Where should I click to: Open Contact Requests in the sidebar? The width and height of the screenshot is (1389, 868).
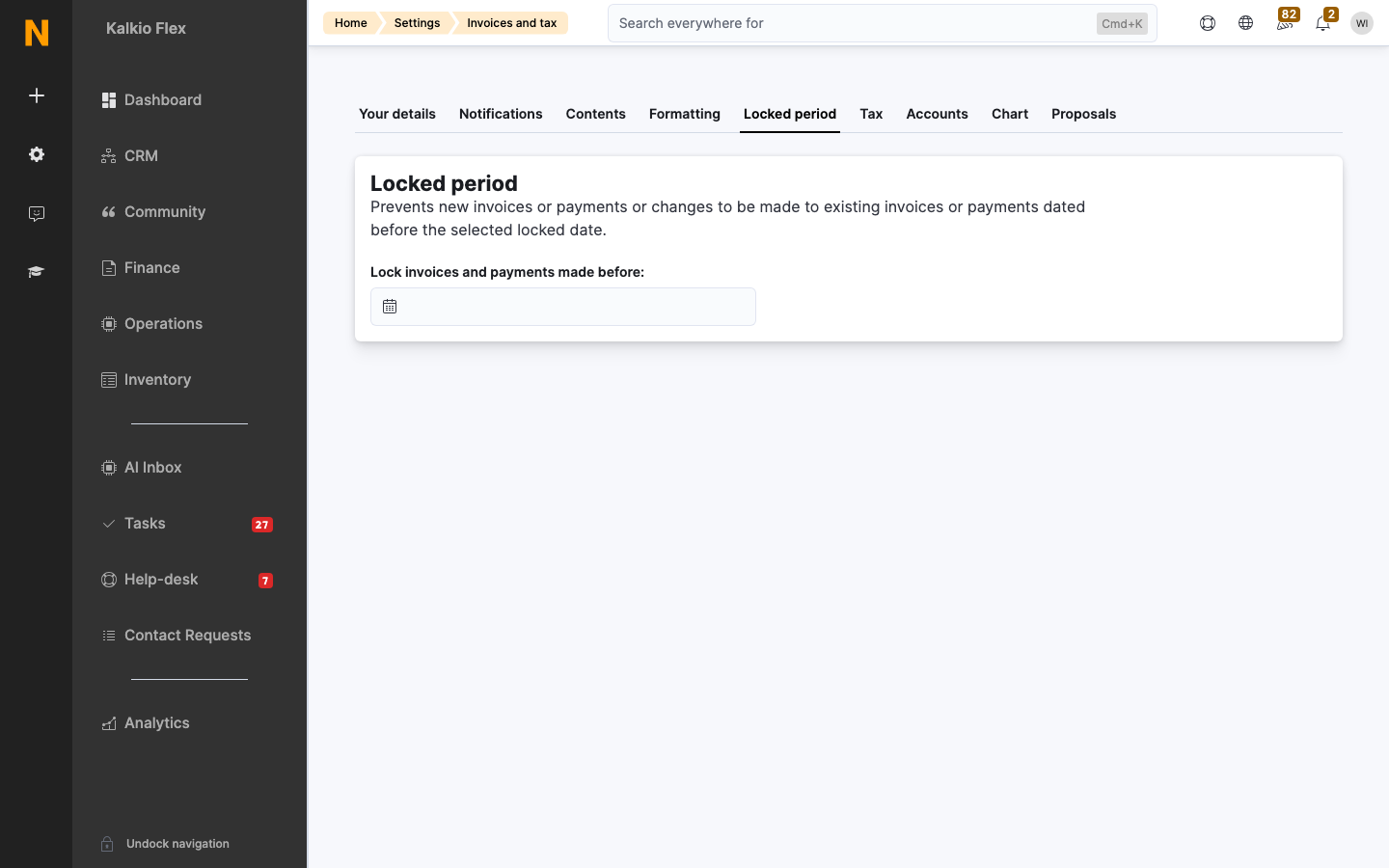coord(189,636)
